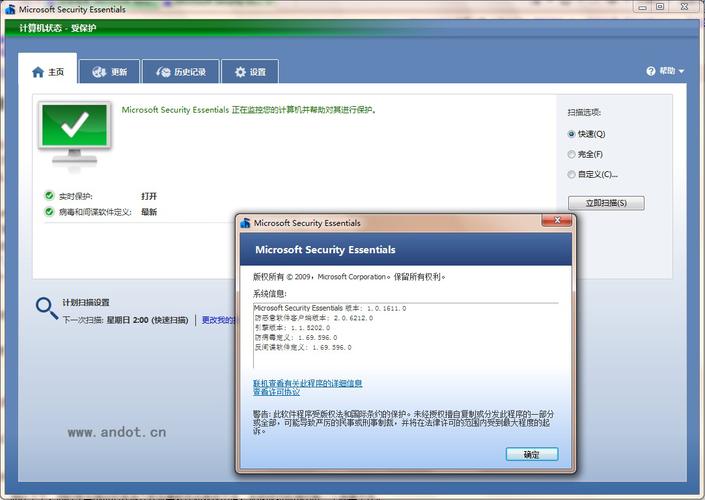Start scan with 立即扫描(S) button
The width and height of the screenshot is (705, 500).
click(606, 203)
